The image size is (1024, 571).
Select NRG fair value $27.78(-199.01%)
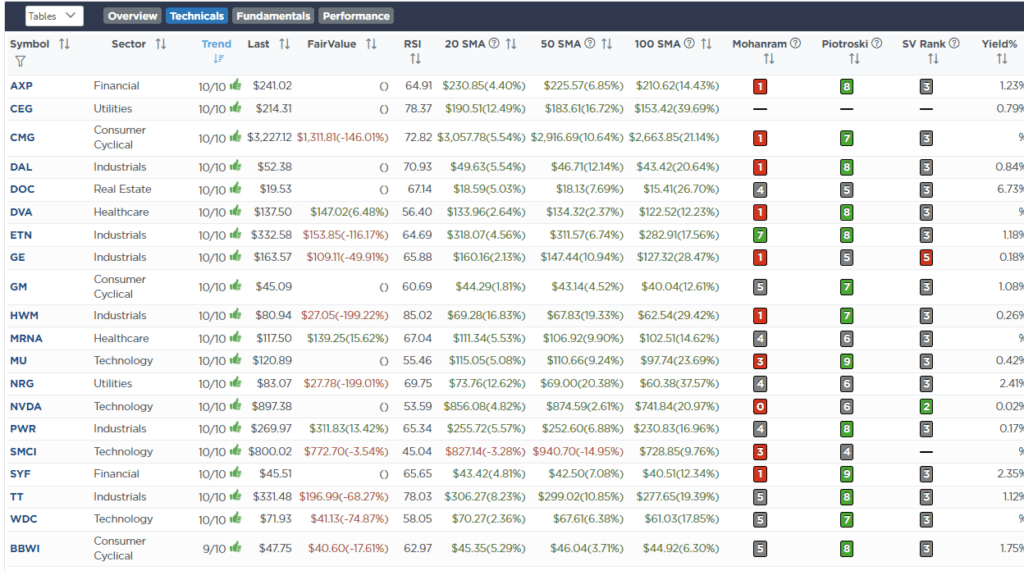pyautogui.click(x=345, y=383)
